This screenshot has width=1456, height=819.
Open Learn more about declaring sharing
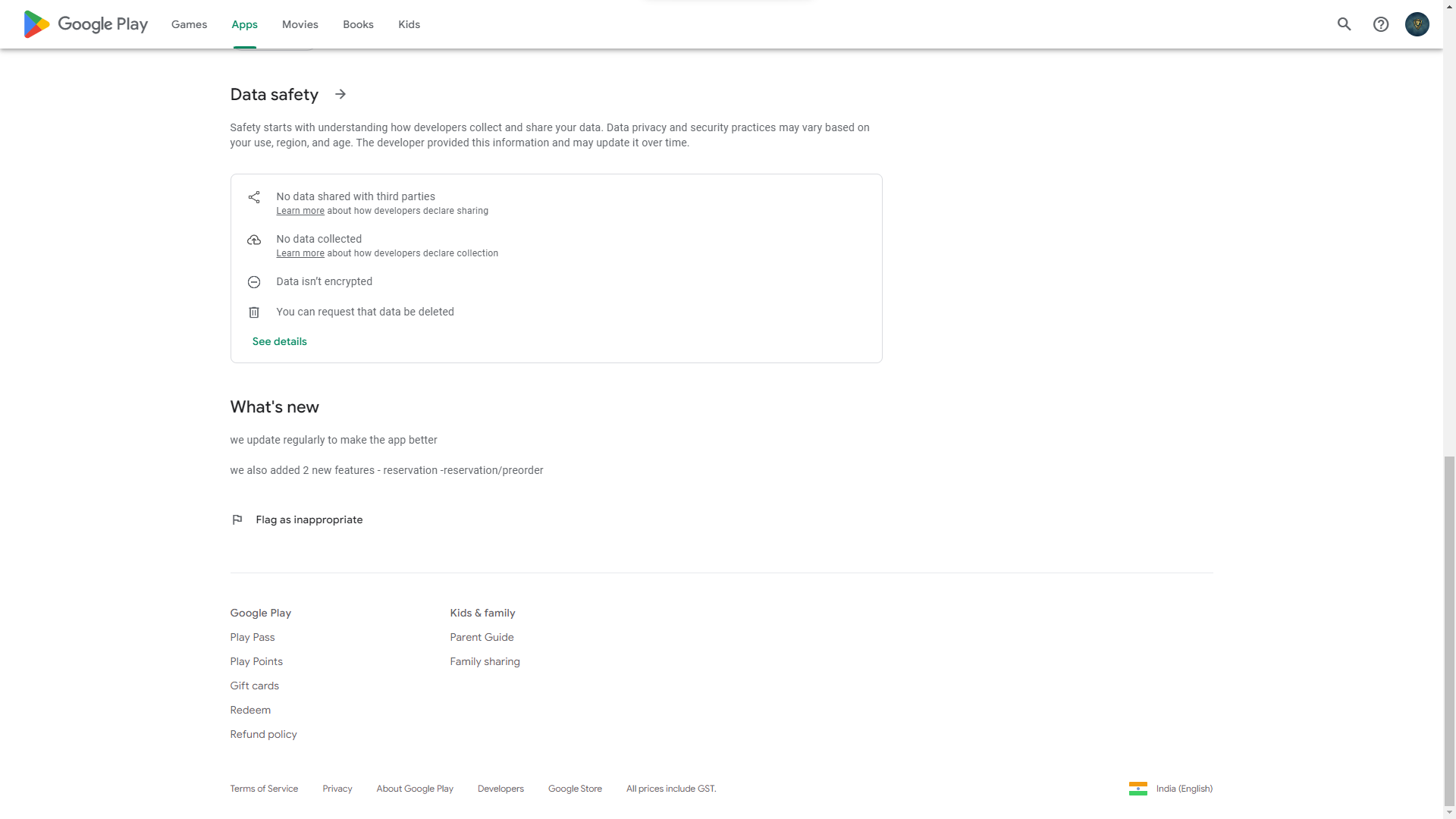[300, 211]
